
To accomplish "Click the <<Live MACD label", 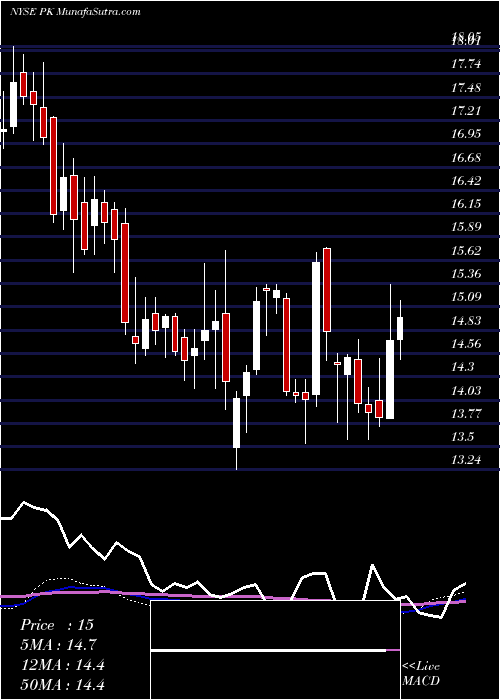I will [421, 673].
